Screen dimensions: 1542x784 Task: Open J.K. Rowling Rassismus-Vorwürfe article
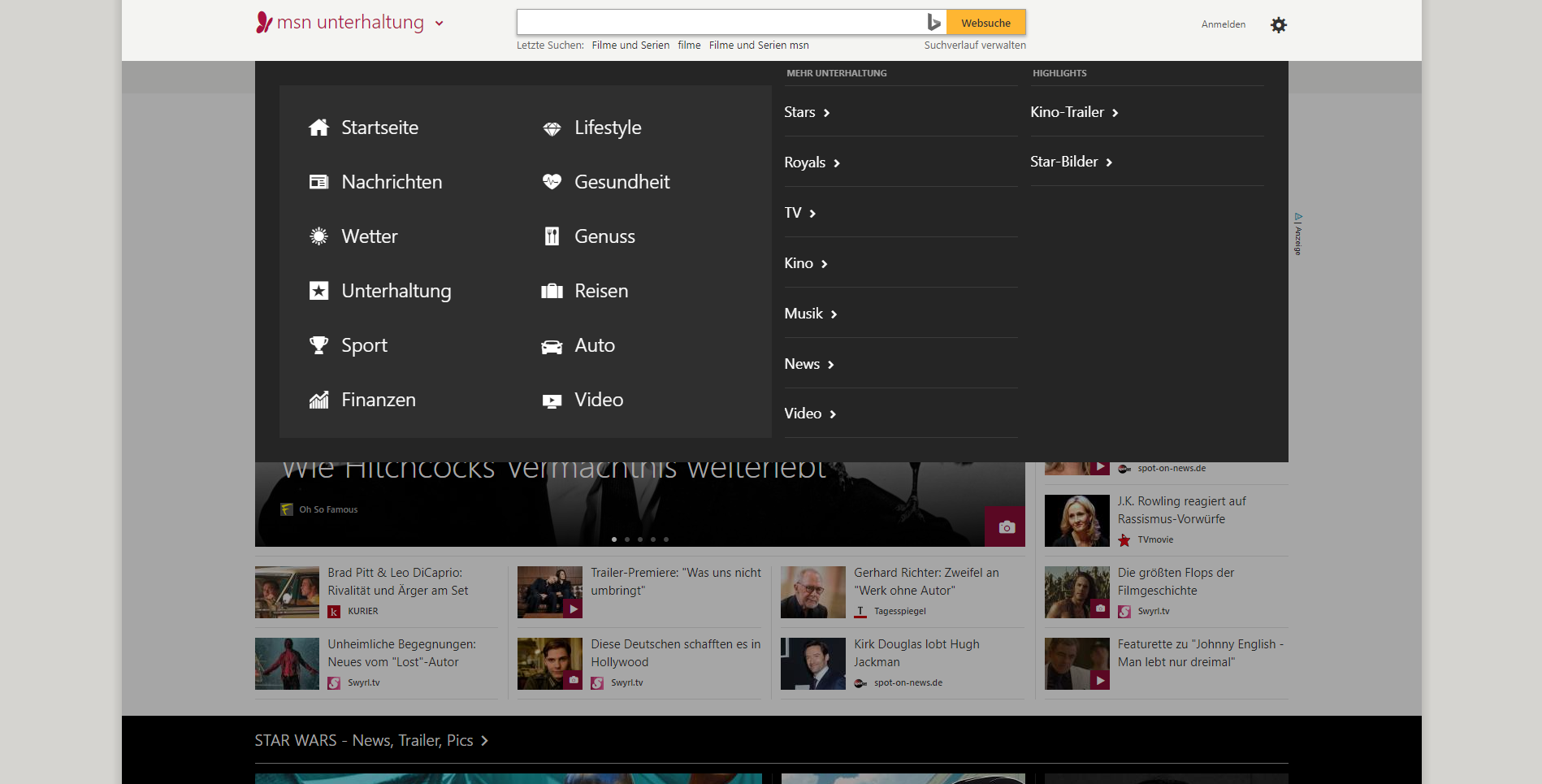(1181, 510)
